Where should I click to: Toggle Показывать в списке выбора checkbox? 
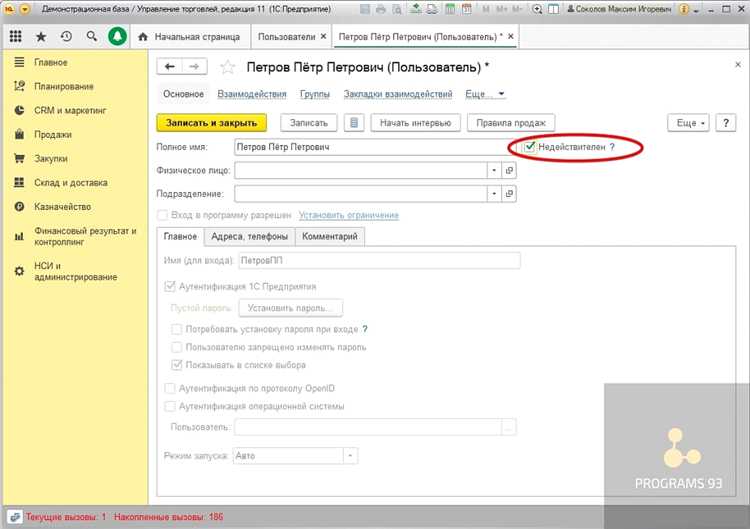pyautogui.click(x=176, y=365)
